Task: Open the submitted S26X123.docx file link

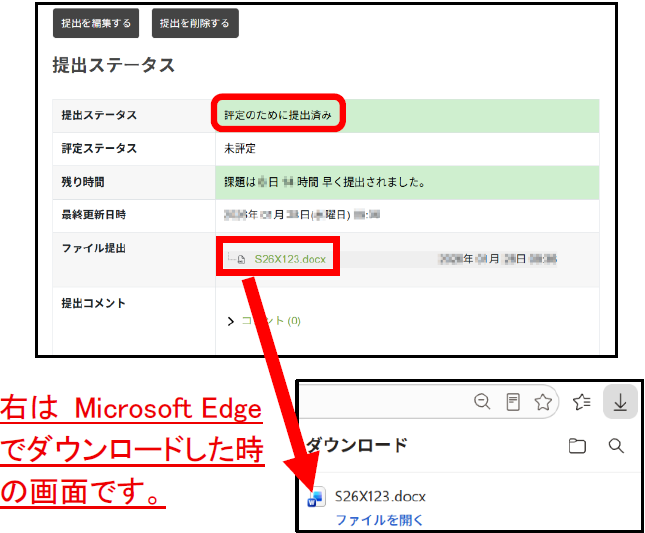Action: click(290, 259)
